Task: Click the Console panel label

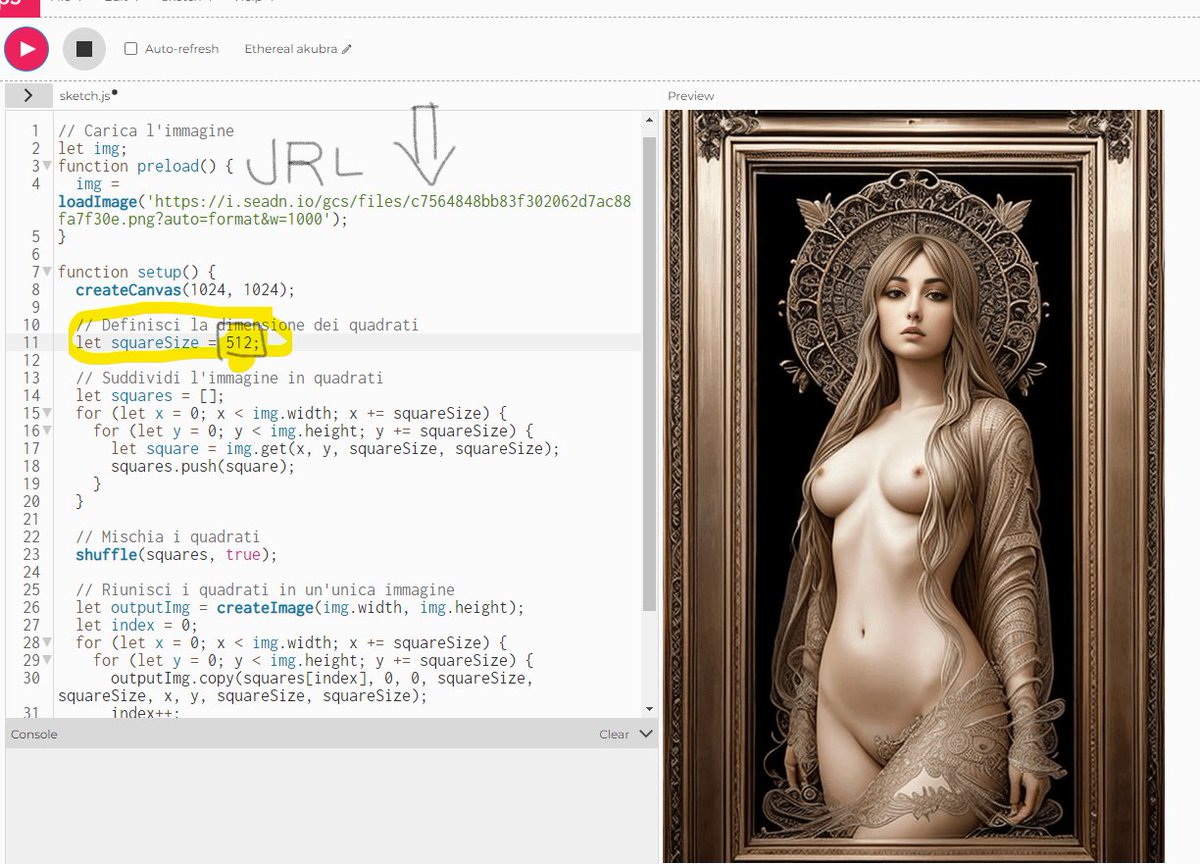Action: 34,734
